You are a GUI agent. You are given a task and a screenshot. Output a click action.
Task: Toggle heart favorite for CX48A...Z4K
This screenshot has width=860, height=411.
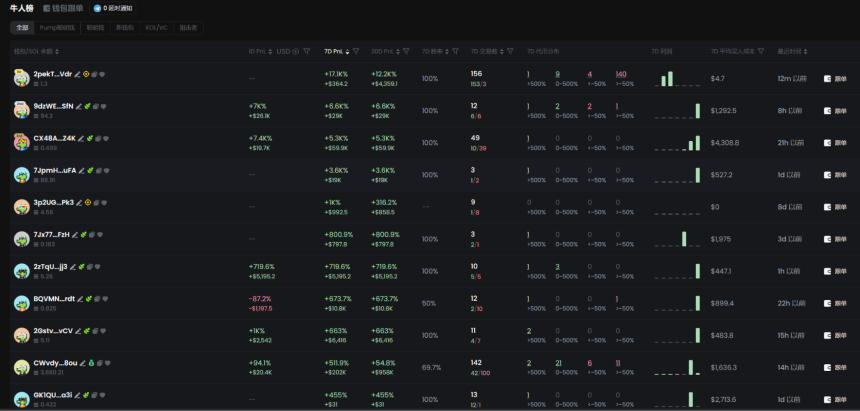pyautogui.click(x=106, y=139)
